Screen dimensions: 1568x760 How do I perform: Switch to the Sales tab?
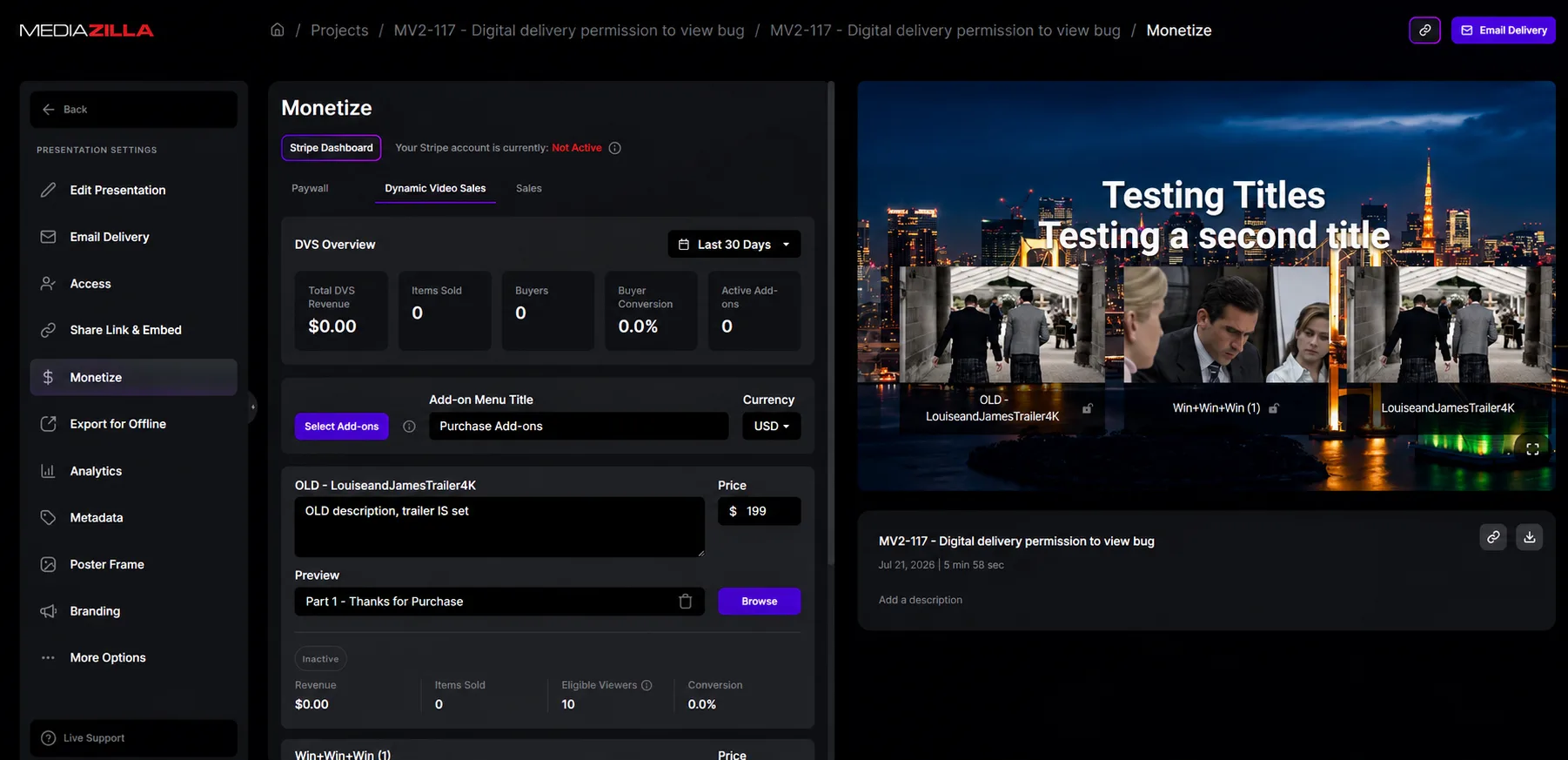(528, 188)
